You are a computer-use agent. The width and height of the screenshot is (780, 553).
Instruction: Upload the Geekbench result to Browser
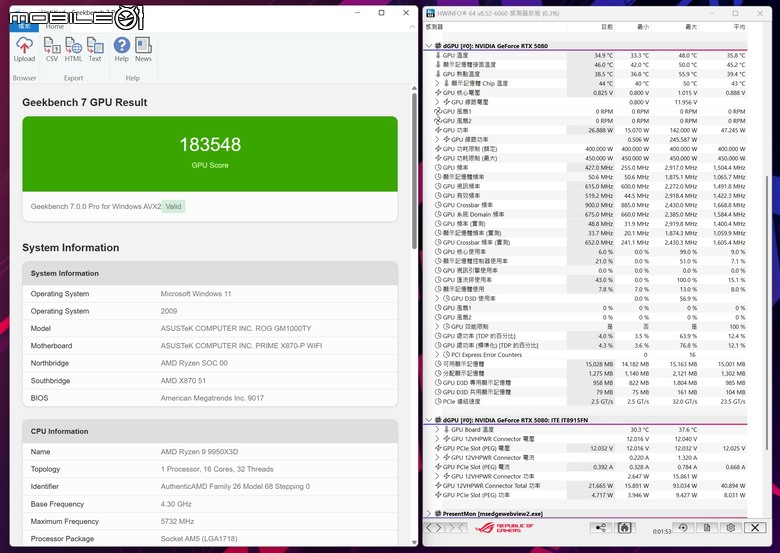tap(24, 50)
